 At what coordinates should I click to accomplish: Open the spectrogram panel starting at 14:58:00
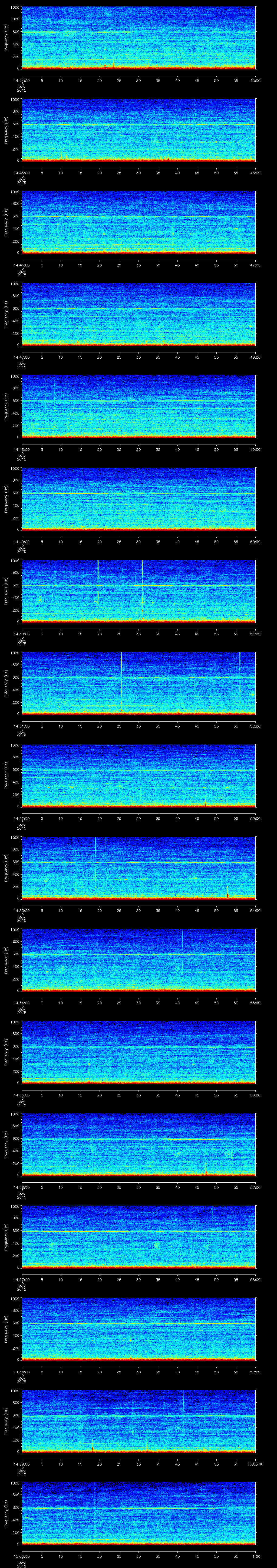pyautogui.click(x=138, y=1329)
